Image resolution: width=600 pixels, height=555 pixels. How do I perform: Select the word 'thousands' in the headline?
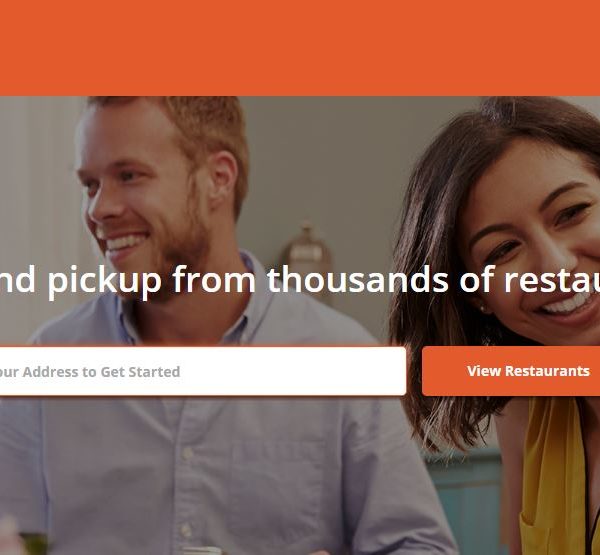[357, 279]
